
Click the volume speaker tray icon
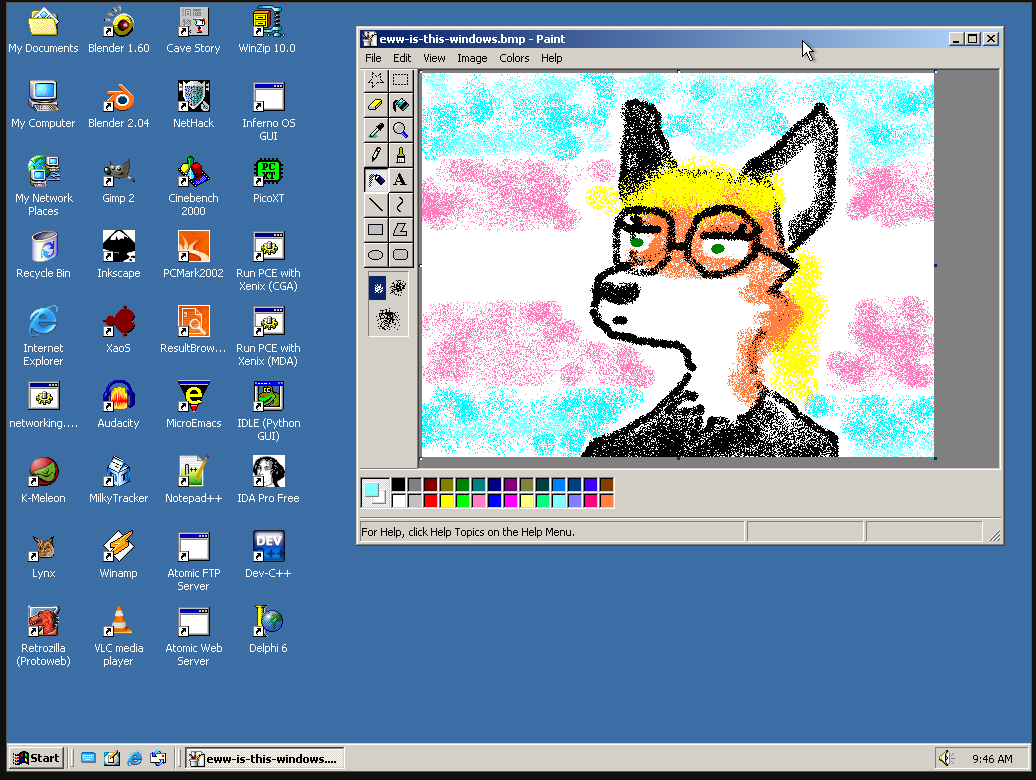tap(947, 758)
